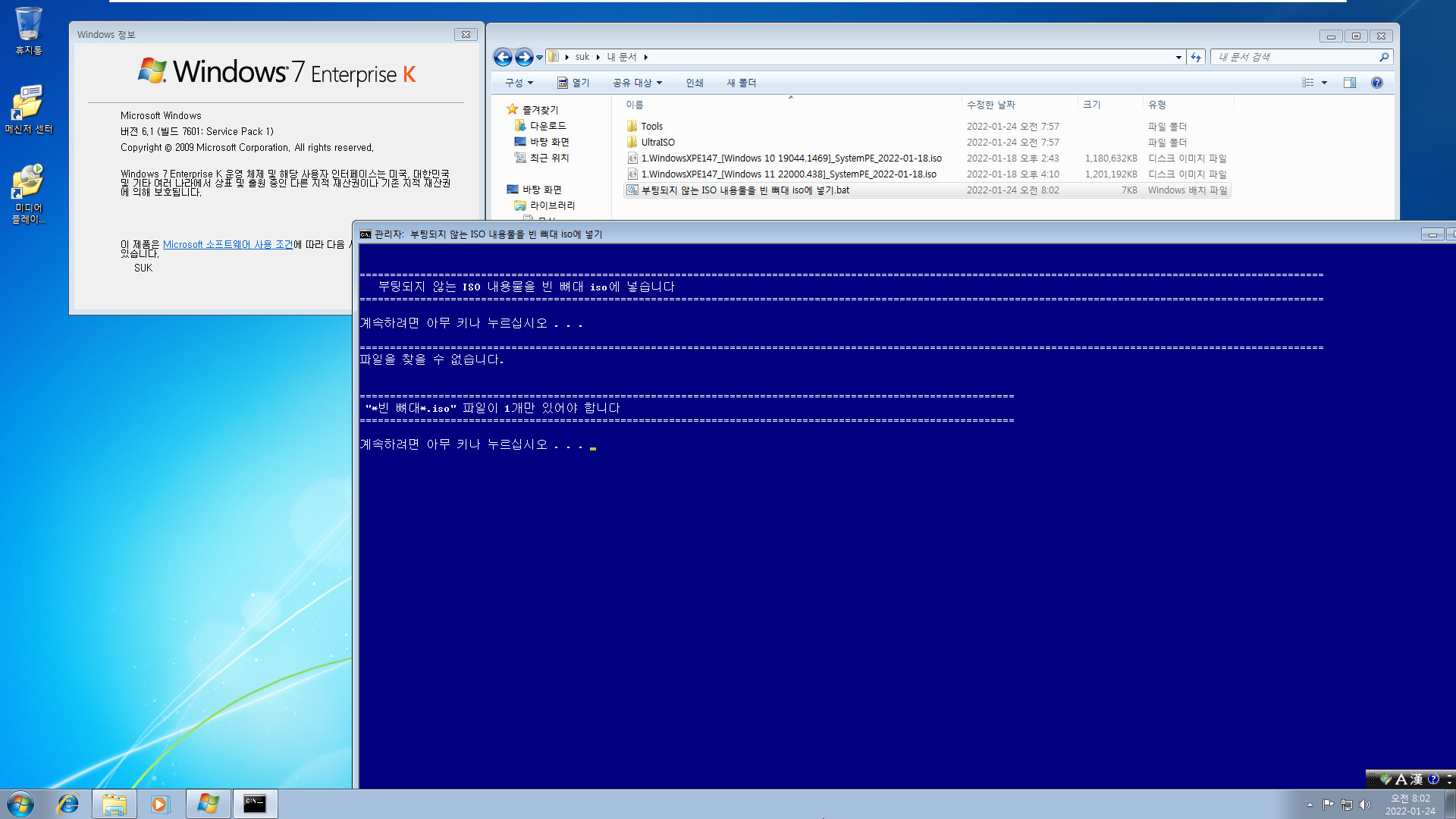Expand the view options dropdown arrow
Viewport: 1456px width, 819px height.
(x=1325, y=83)
